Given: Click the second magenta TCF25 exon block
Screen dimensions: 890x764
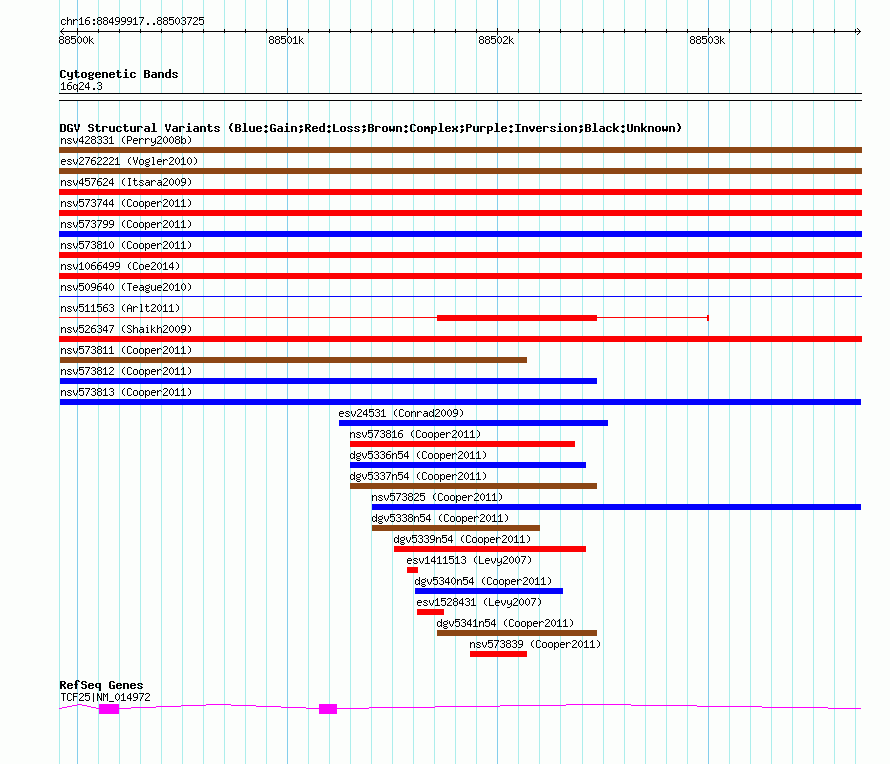Looking at the screenshot, I should (328, 709).
